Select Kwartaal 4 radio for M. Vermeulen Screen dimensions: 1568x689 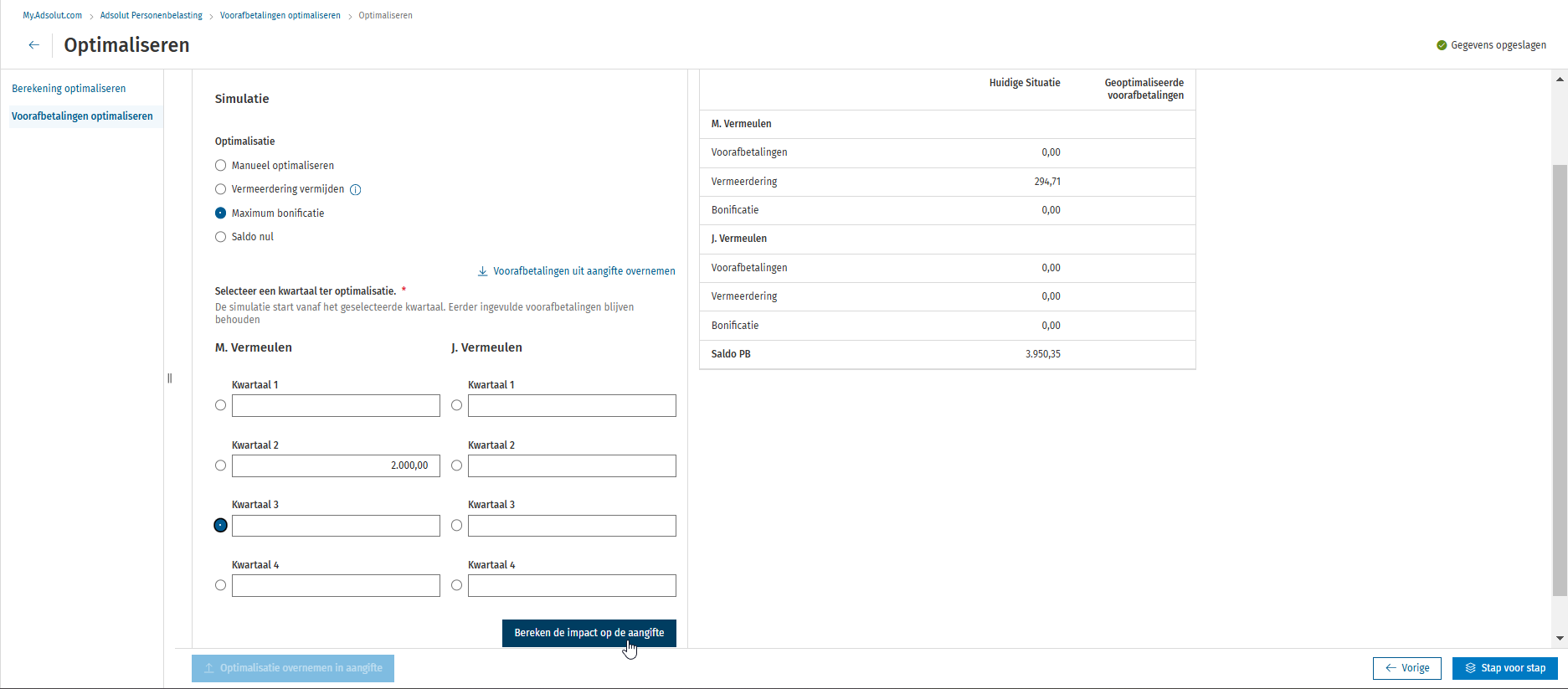click(221, 585)
